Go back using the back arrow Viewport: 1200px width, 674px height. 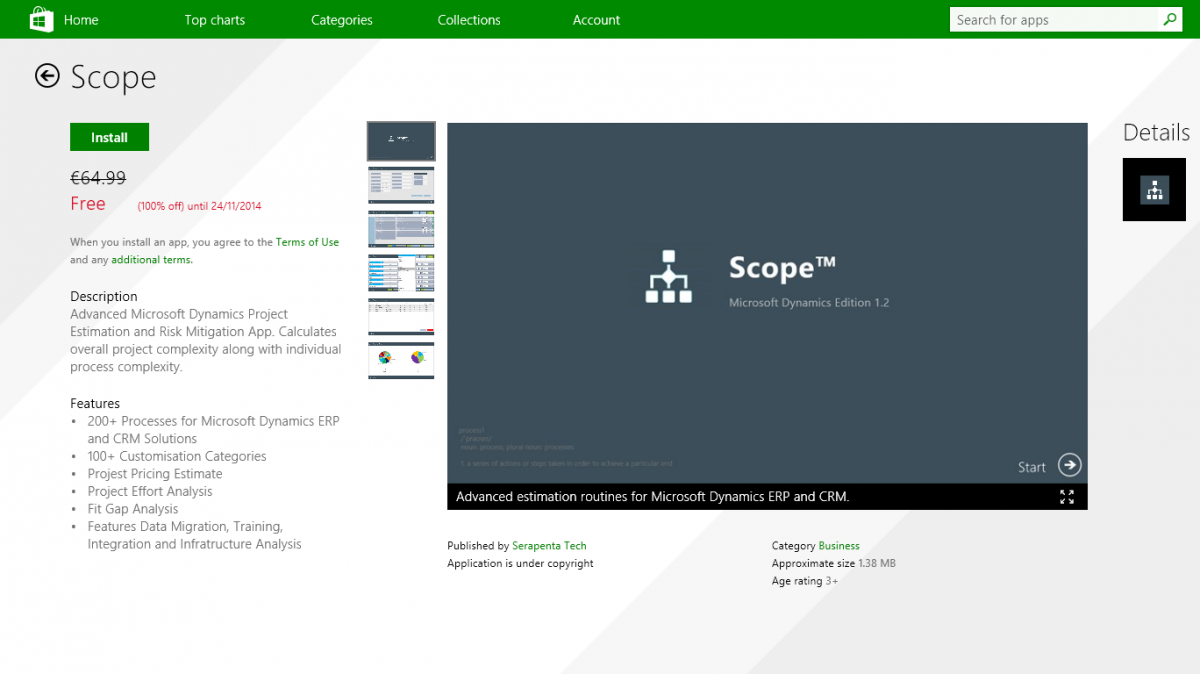(47, 75)
